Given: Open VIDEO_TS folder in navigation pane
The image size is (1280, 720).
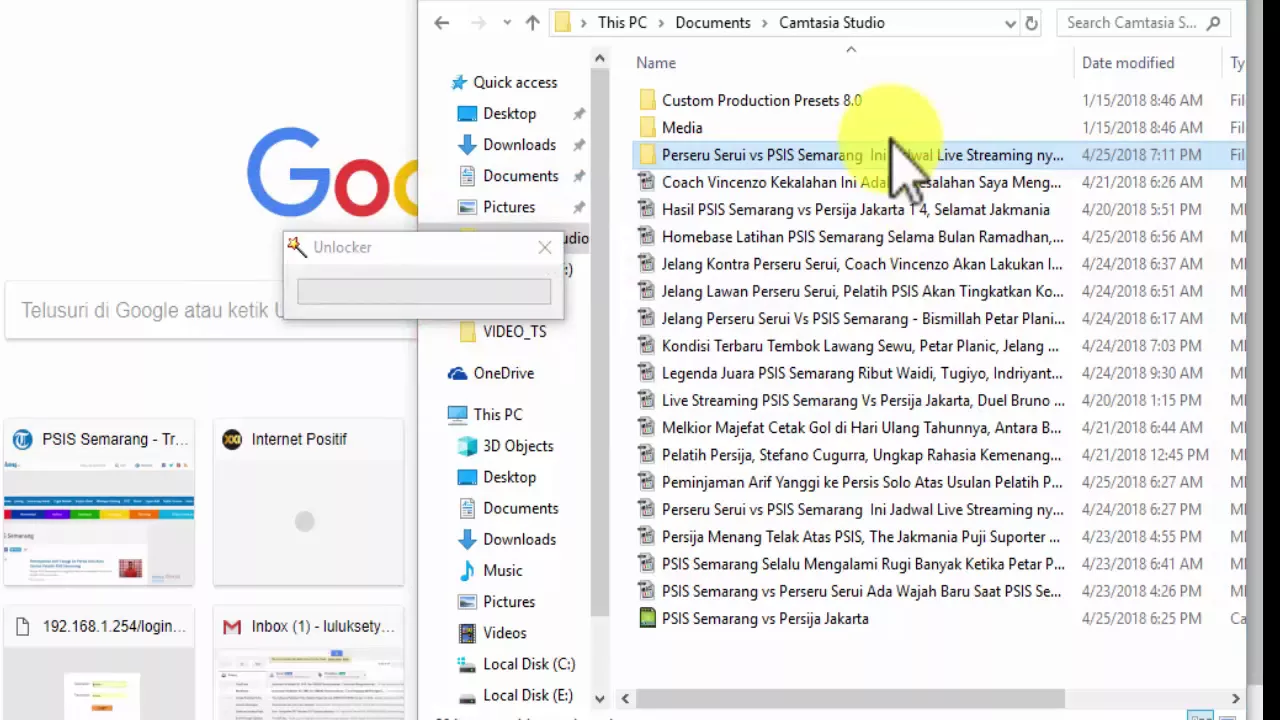Looking at the screenshot, I should (514, 332).
